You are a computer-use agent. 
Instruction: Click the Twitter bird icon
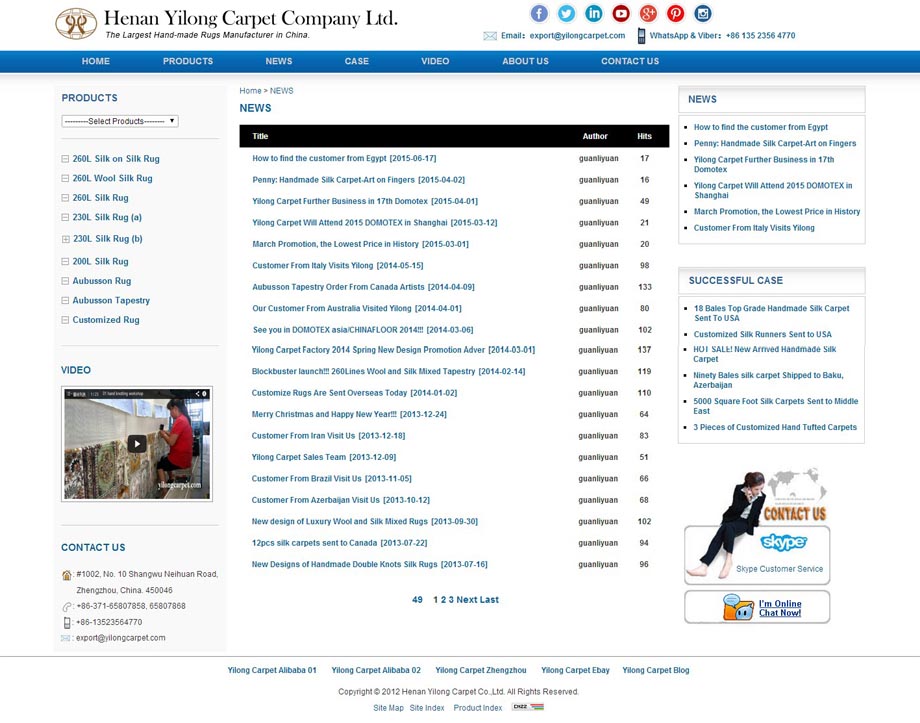(x=566, y=13)
